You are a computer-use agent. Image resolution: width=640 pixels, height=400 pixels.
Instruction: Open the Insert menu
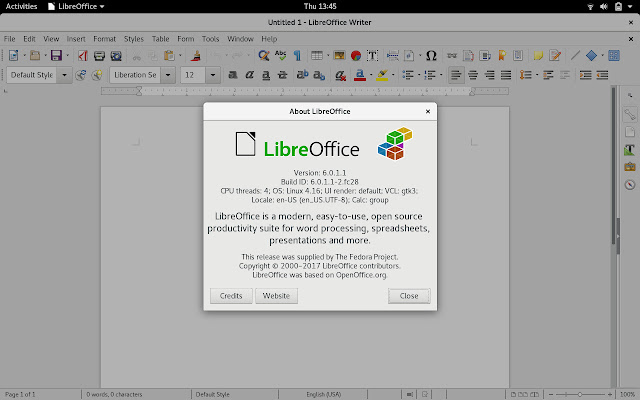(76, 39)
